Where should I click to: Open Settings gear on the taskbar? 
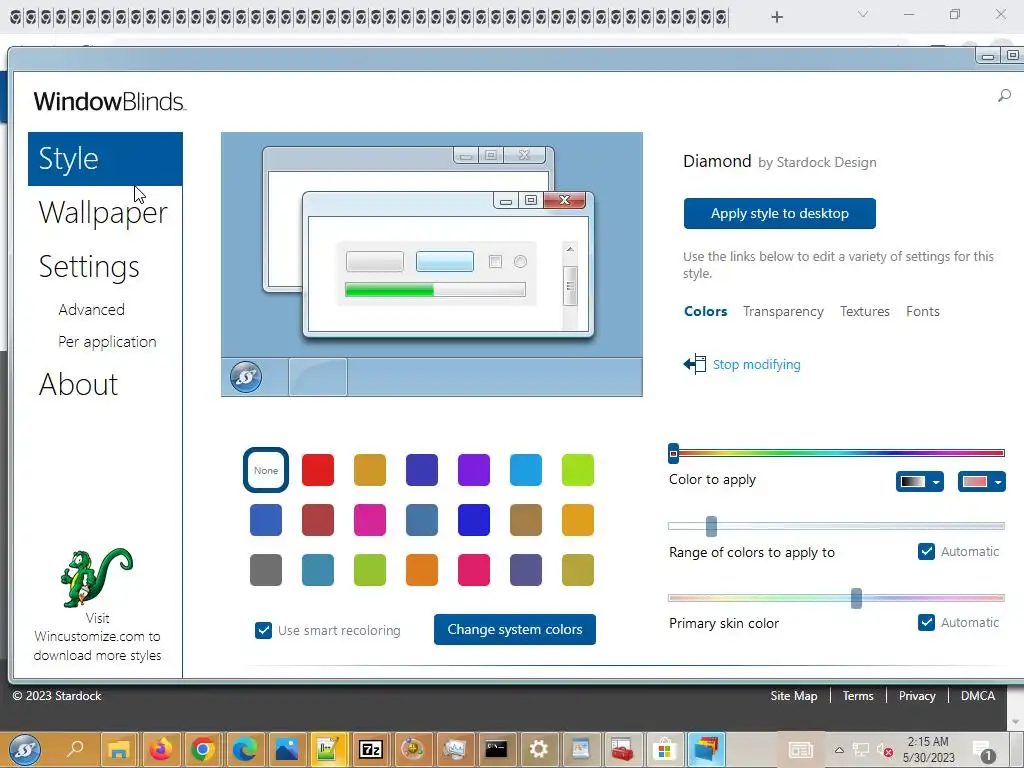pos(539,750)
